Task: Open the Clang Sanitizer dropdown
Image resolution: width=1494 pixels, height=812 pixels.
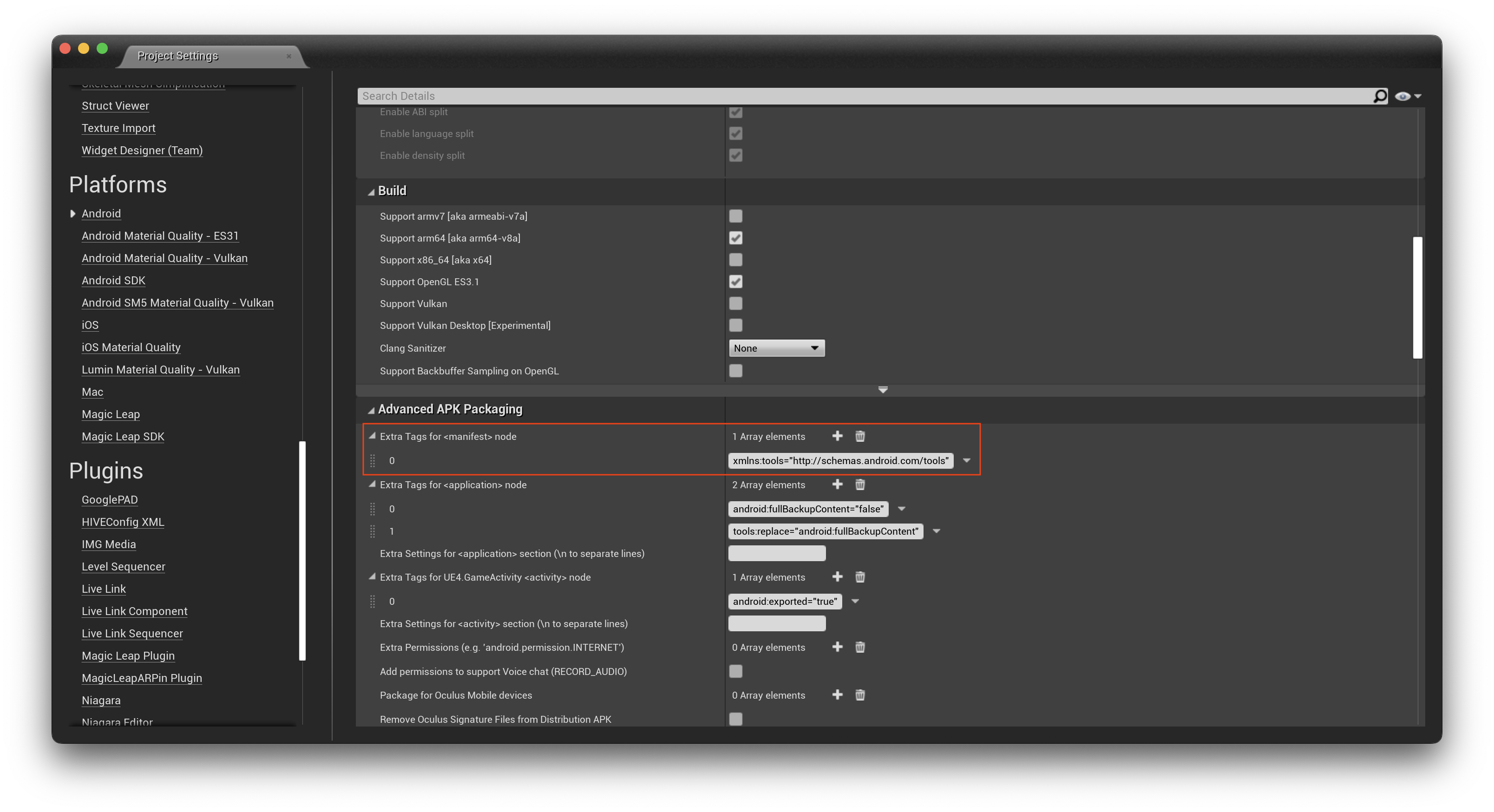Action: coord(776,348)
